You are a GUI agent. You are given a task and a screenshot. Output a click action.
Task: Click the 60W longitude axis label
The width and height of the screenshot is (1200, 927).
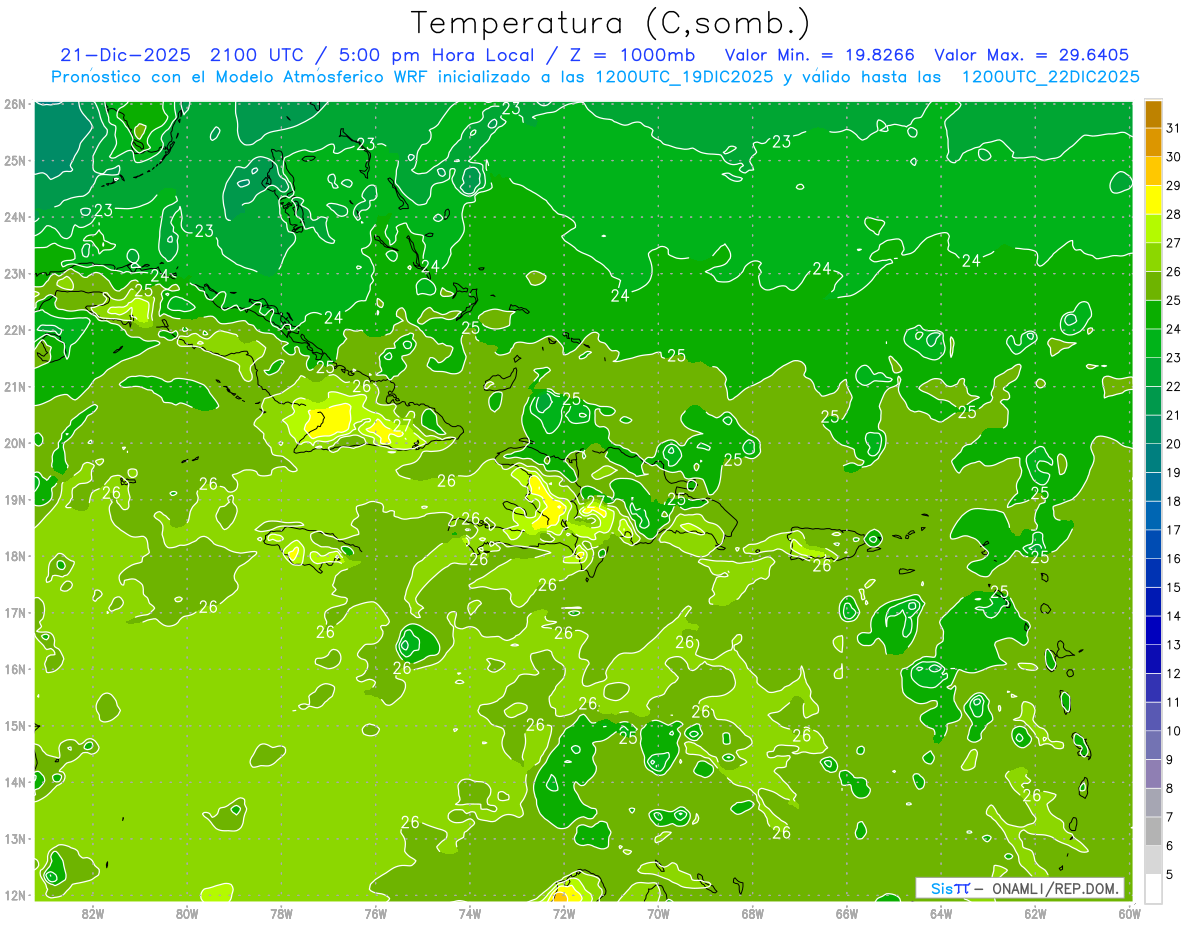click(1129, 913)
